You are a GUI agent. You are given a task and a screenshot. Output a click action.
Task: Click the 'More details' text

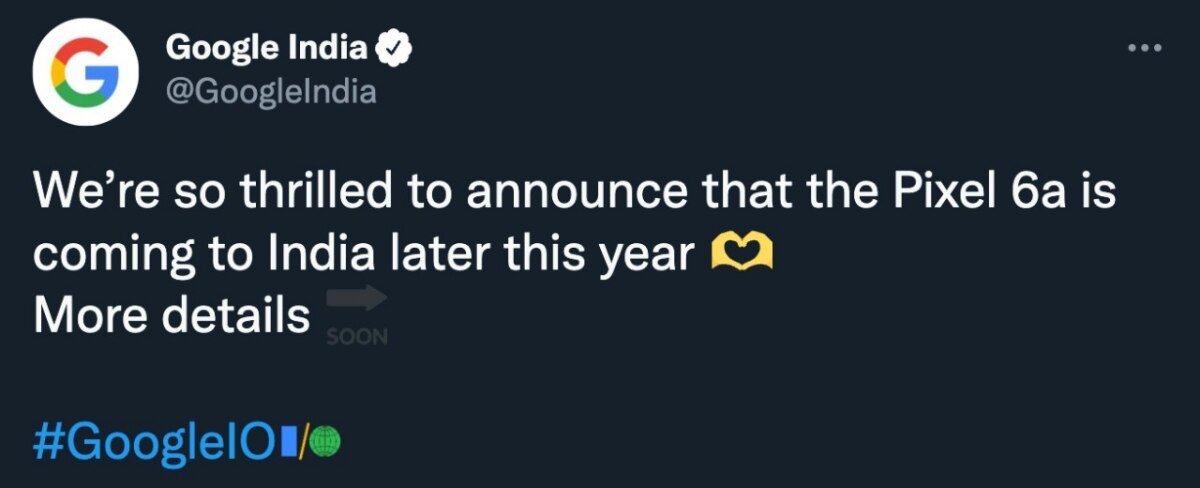(x=171, y=316)
